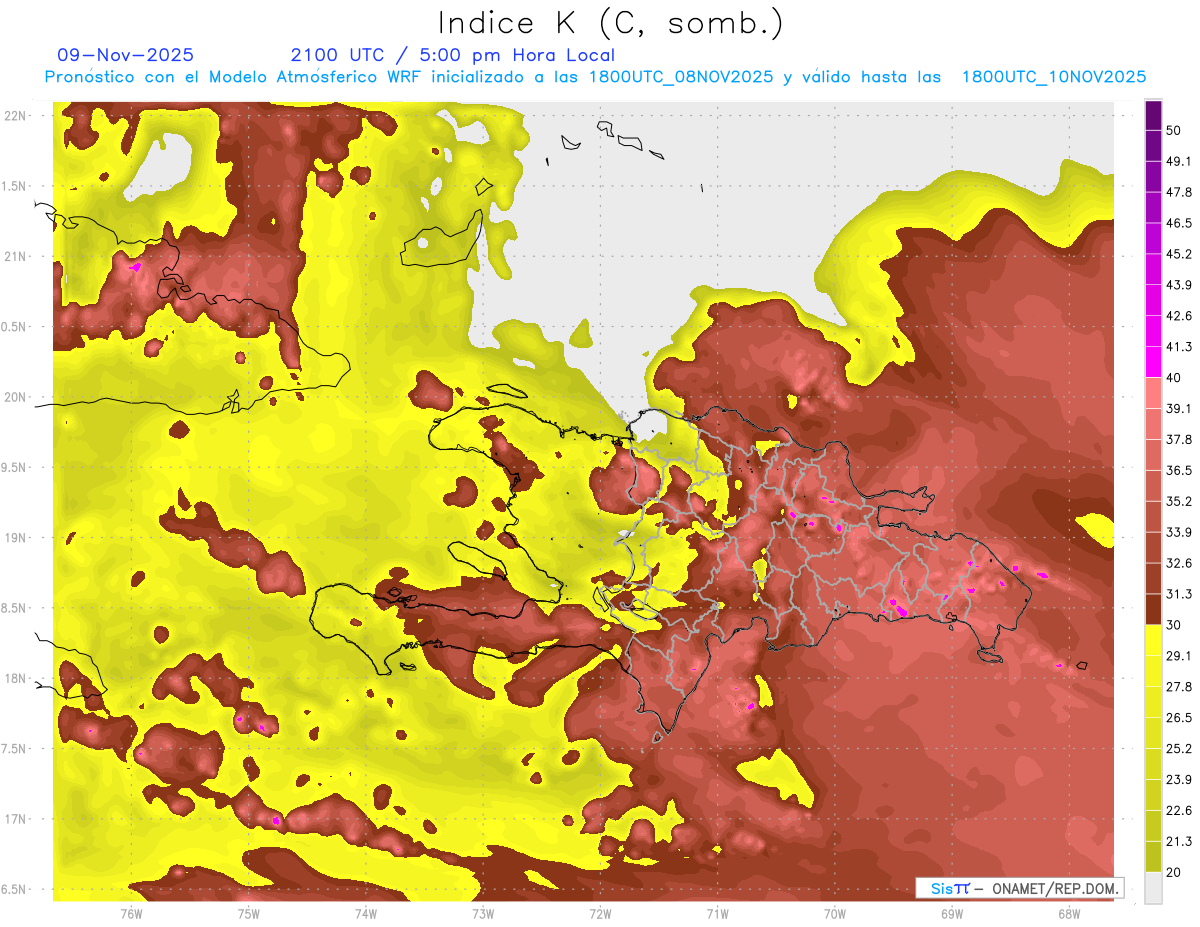This screenshot has height=927, width=1200.
Task: Click the '40' colorbar value
Action: pyautogui.click(x=1174, y=377)
